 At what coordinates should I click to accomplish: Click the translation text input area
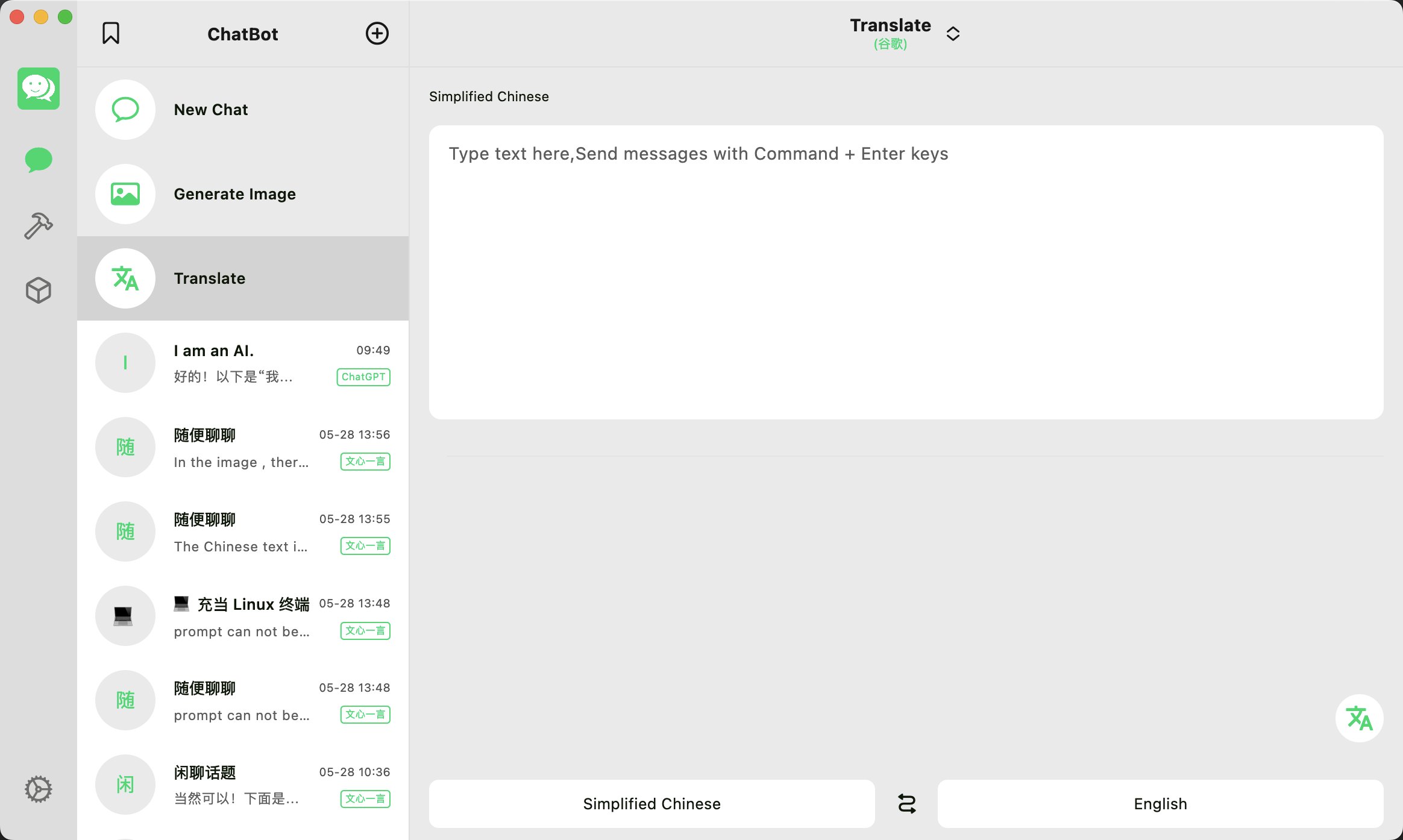(x=906, y=272)
